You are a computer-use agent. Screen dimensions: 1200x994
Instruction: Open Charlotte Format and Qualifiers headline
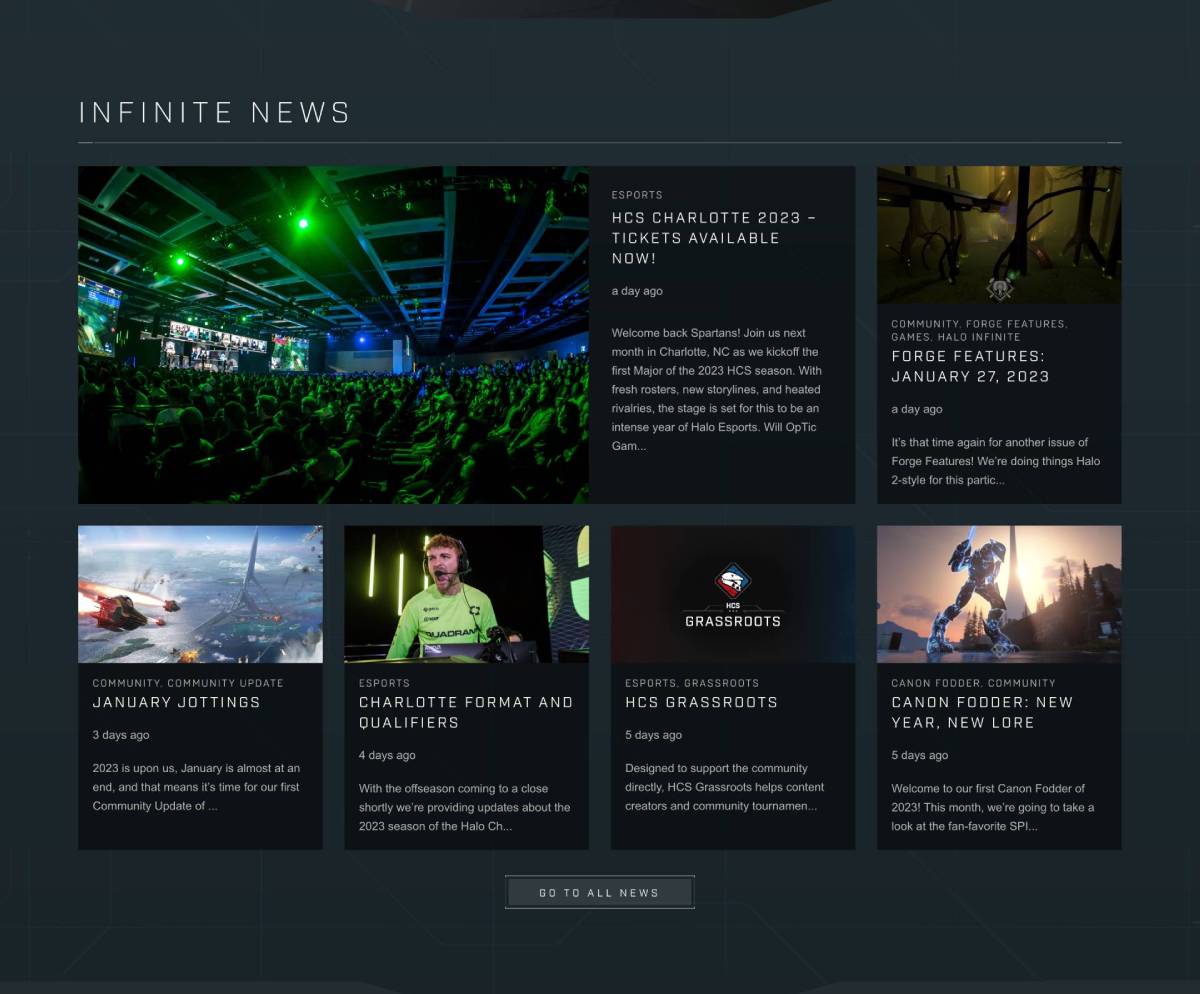pos(466,712)
